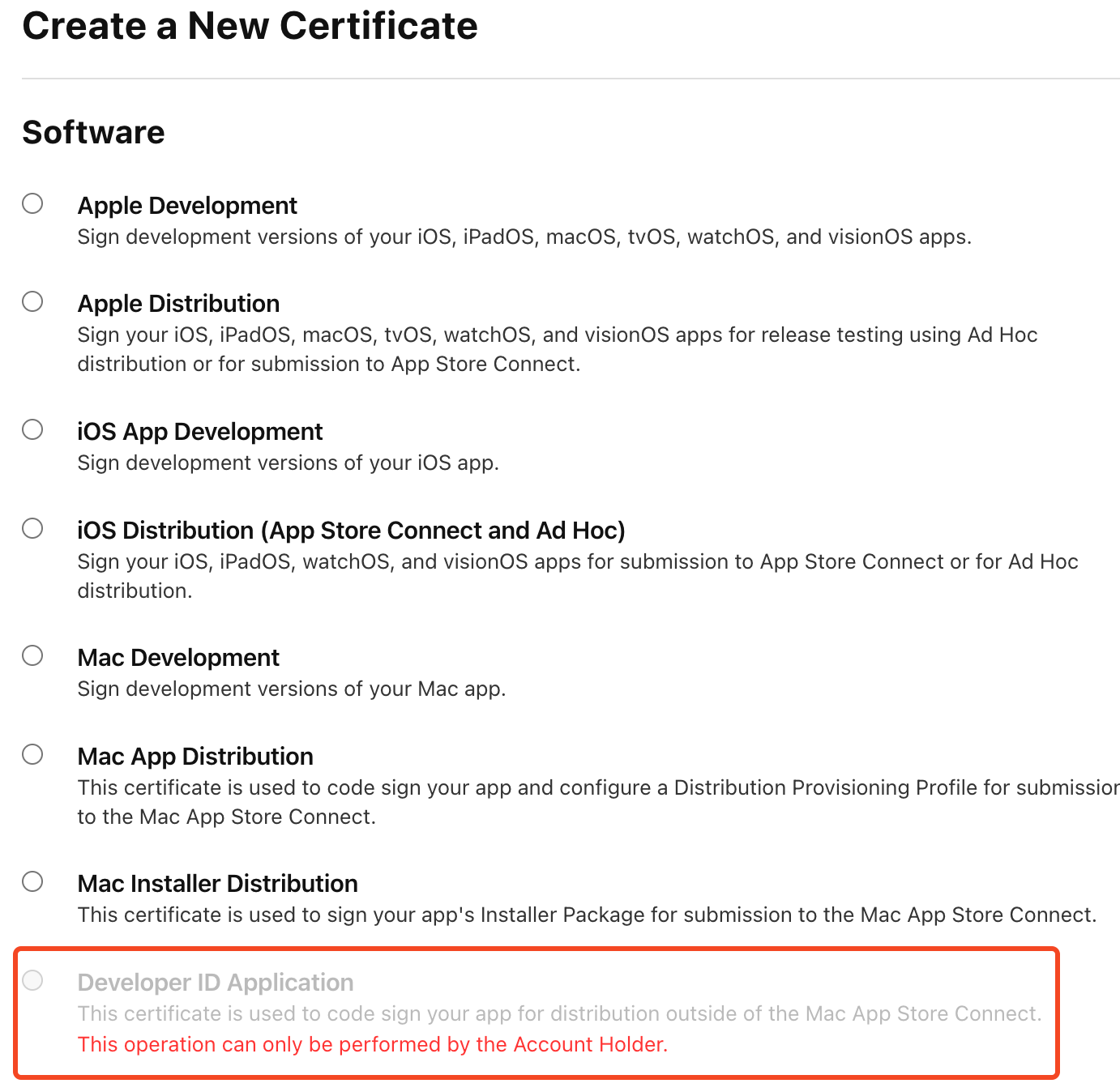Click 'Sign development versions of your Mac app.' description
Image resolution: width=1120 pixels, height=1092 pixels.
292,689
